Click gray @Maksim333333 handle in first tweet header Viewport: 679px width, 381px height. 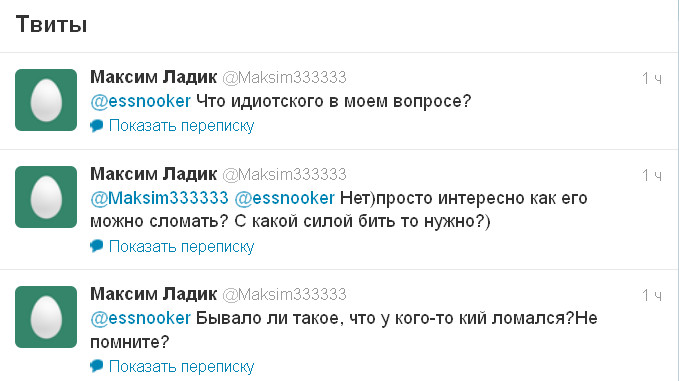coord(285,77)
